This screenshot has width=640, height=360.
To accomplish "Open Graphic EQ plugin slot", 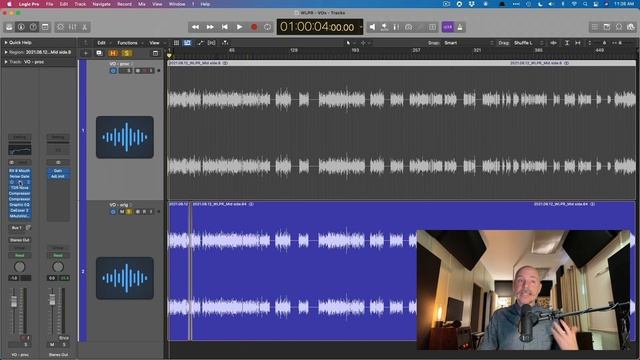I will click(x=20, y=205).
